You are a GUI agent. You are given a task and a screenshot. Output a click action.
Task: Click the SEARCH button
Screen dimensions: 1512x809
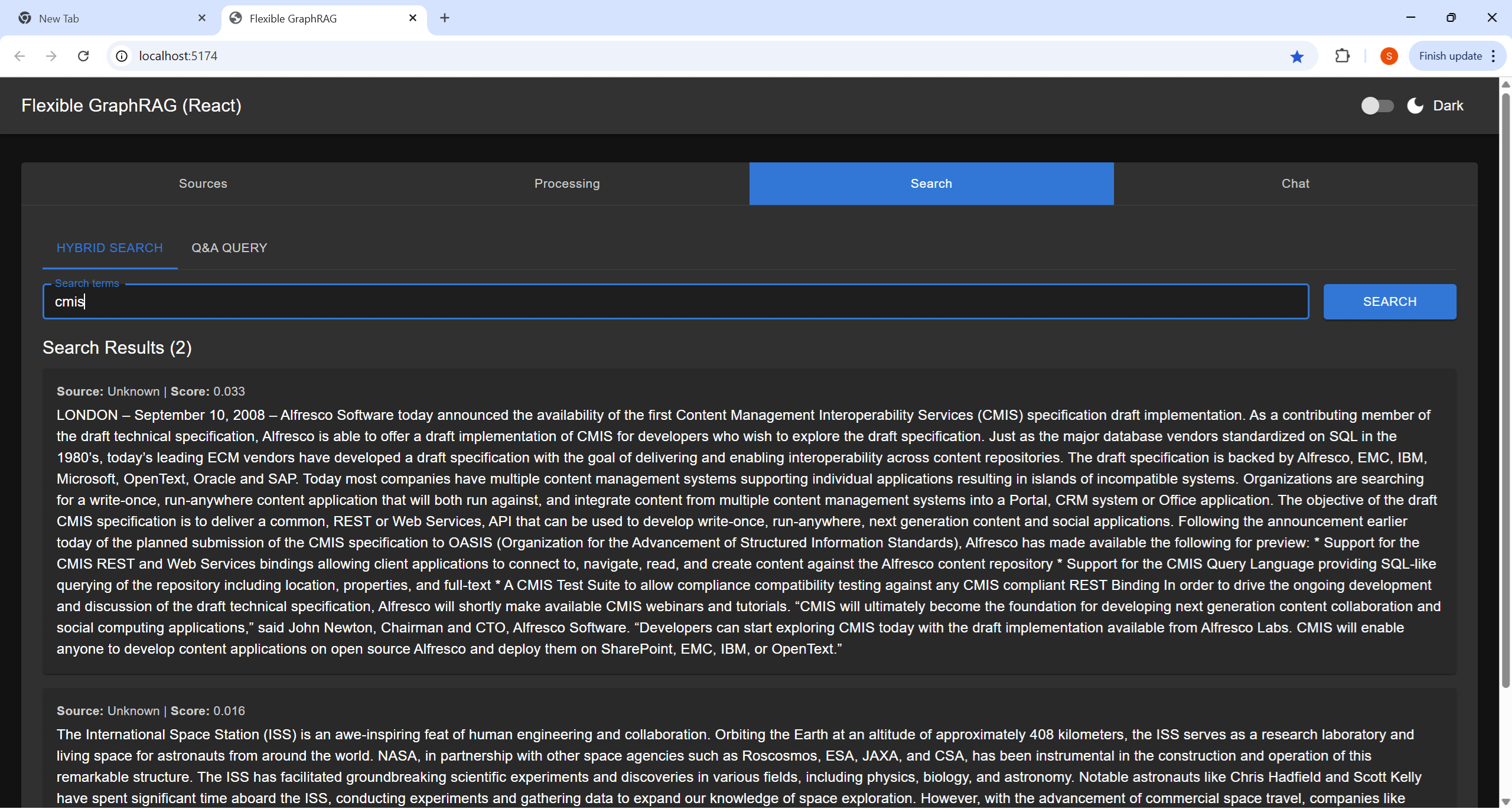1389,301
